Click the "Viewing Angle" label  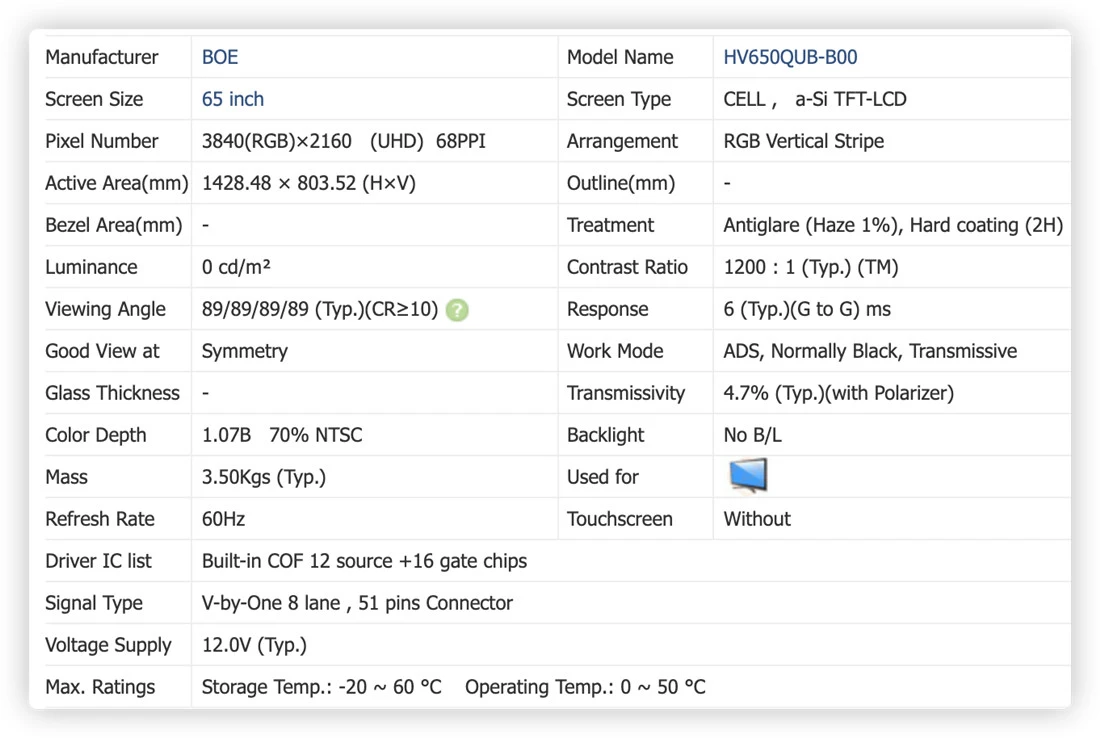[x=105, y=309]
